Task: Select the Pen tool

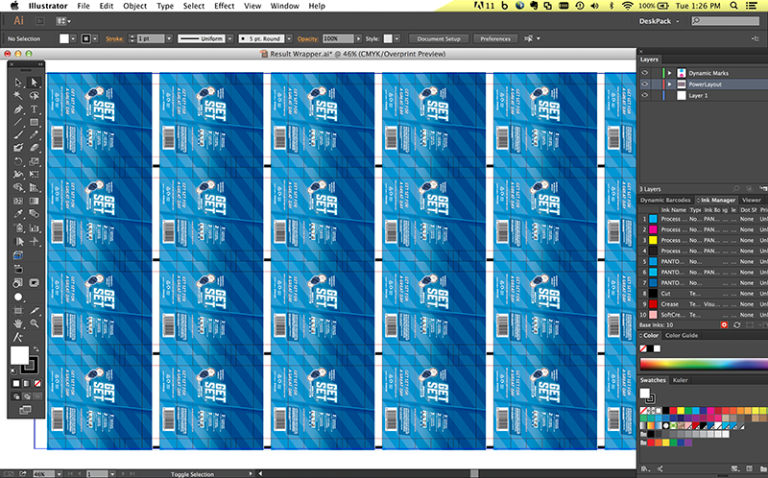Action: point(18,109)
